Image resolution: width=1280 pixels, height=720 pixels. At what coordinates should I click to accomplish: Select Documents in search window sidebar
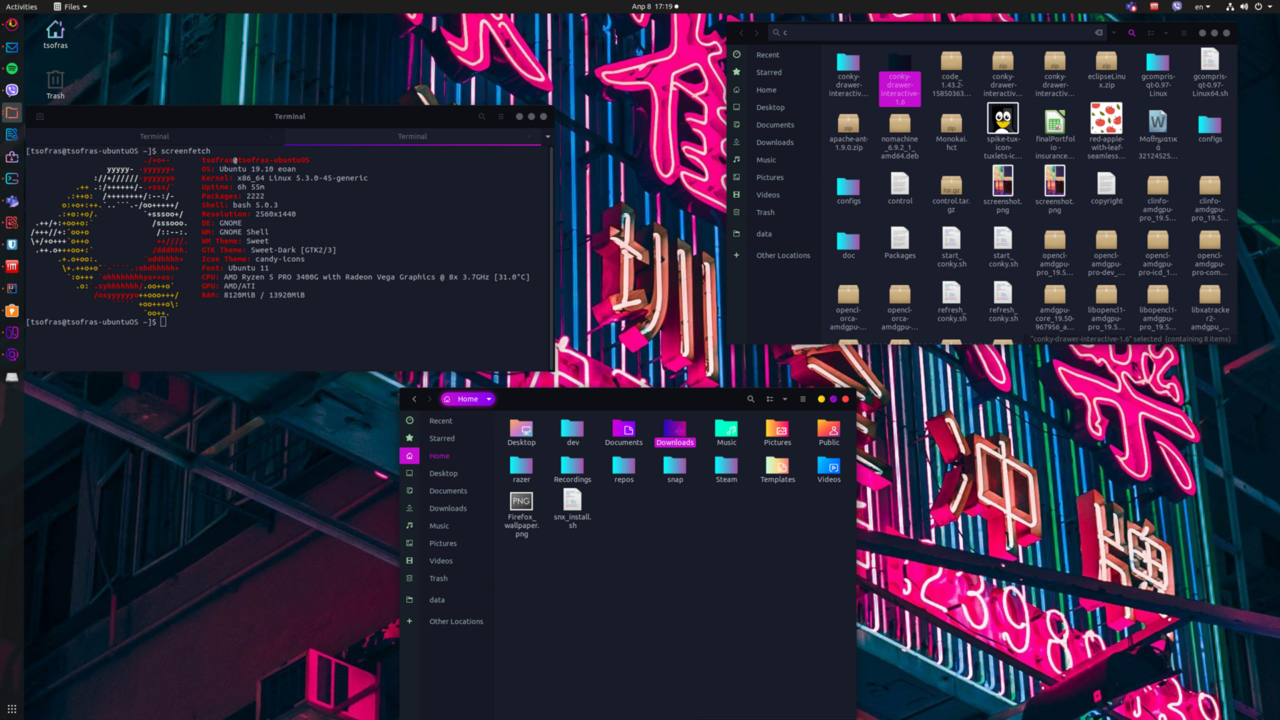coord(775,125)
